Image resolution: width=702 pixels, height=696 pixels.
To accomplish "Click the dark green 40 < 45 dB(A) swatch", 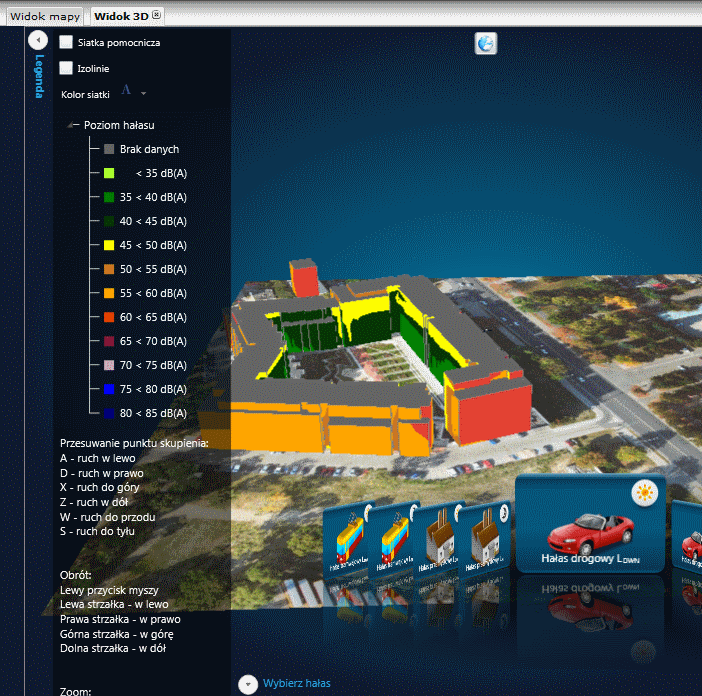I will tap(109, 221).
